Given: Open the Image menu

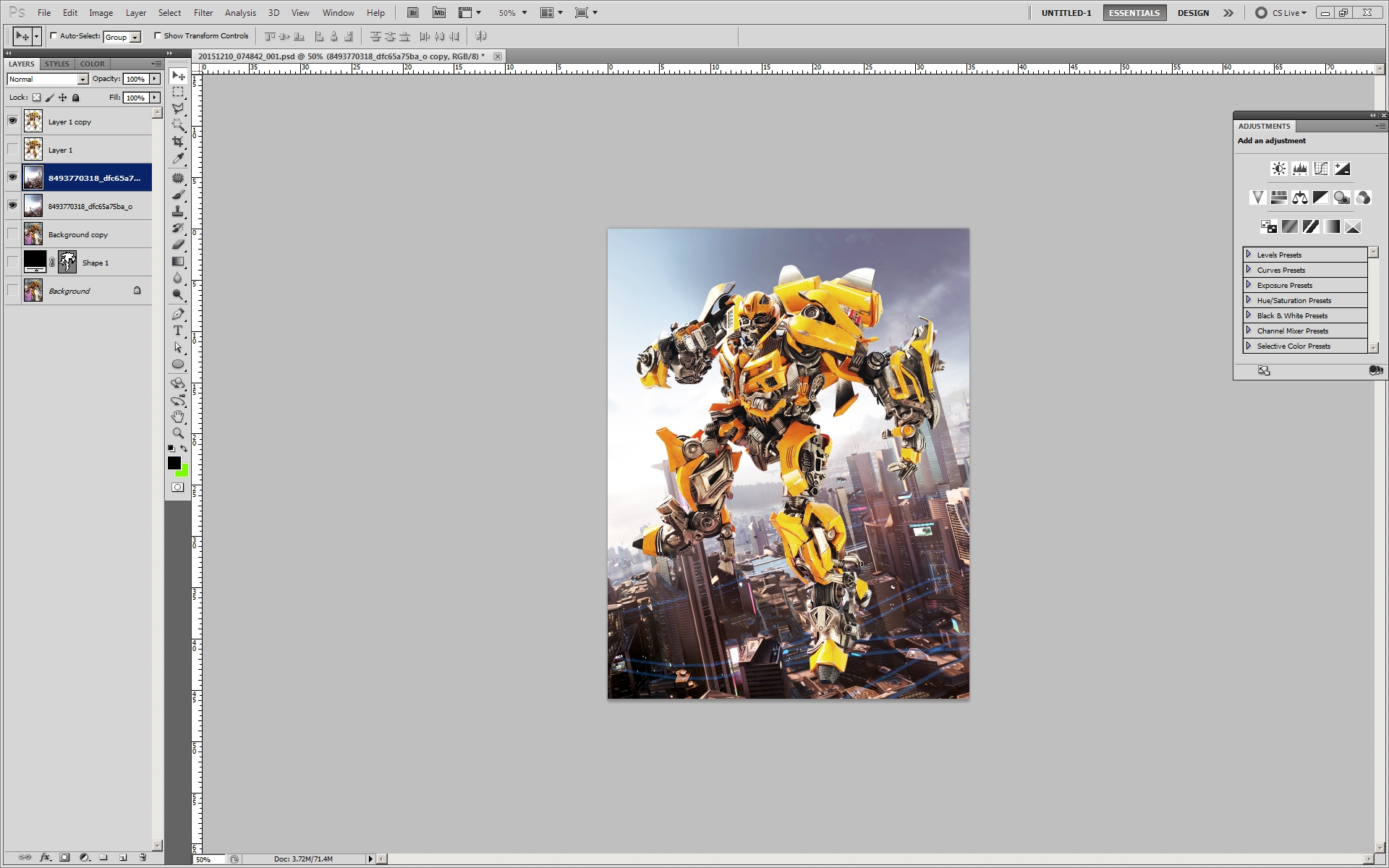Looking at the screenshot, I should click(101, 13).
